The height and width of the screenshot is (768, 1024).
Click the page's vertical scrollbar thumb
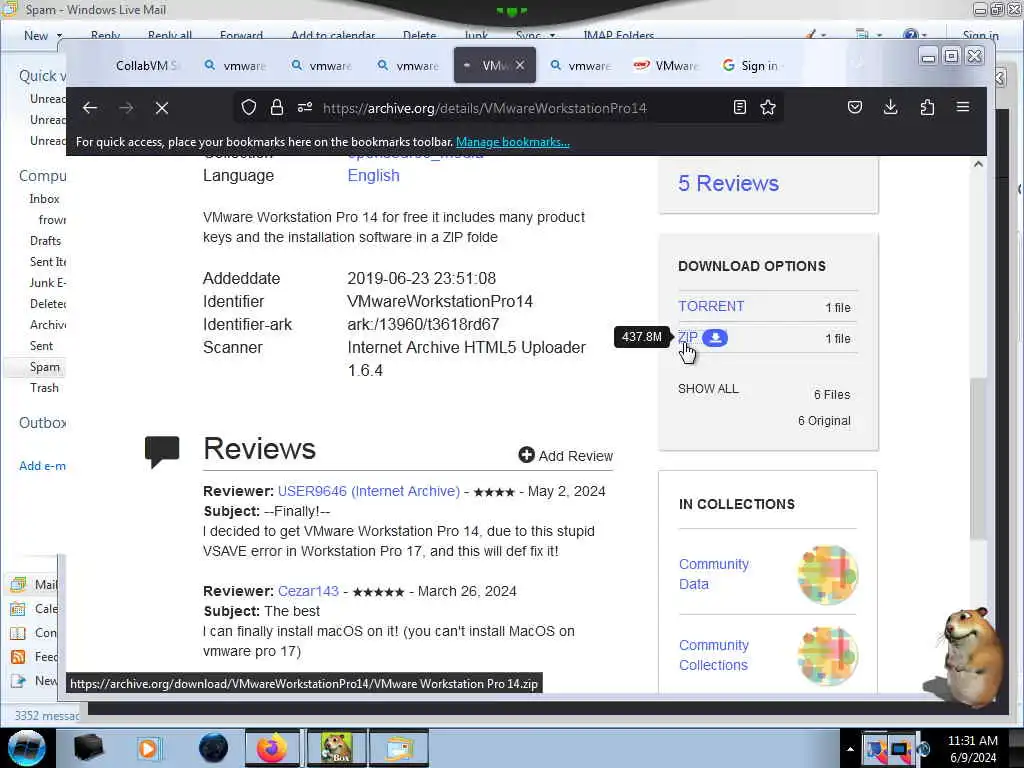pos(978,458)
